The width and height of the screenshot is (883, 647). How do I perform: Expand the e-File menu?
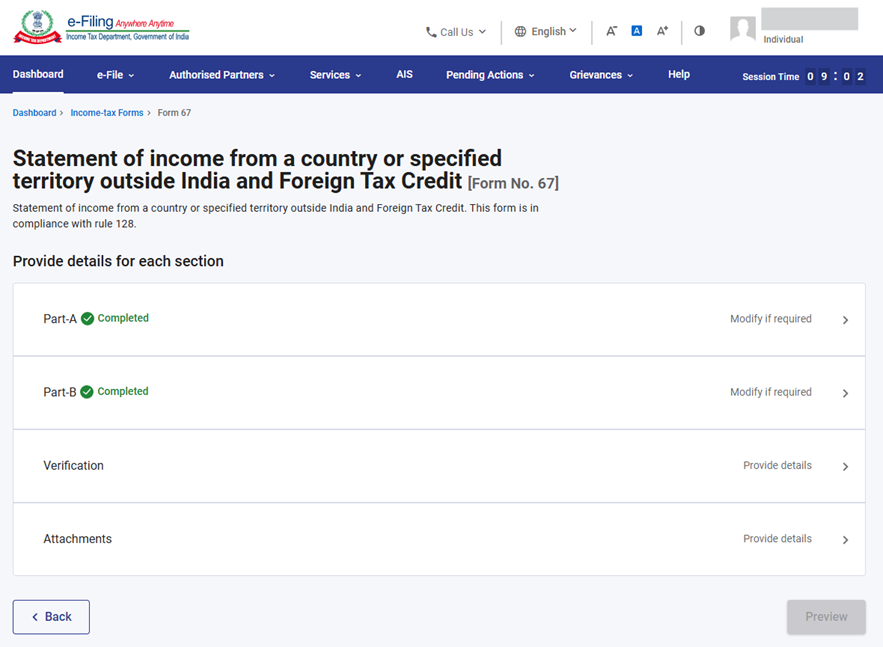(115, 75)
